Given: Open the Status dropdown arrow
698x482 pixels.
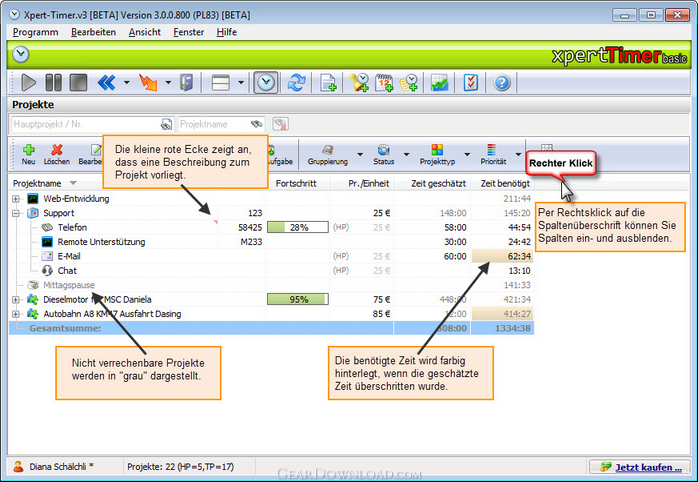Looking at the screenshot, I should pyautogui.click(x=406, y=154).
